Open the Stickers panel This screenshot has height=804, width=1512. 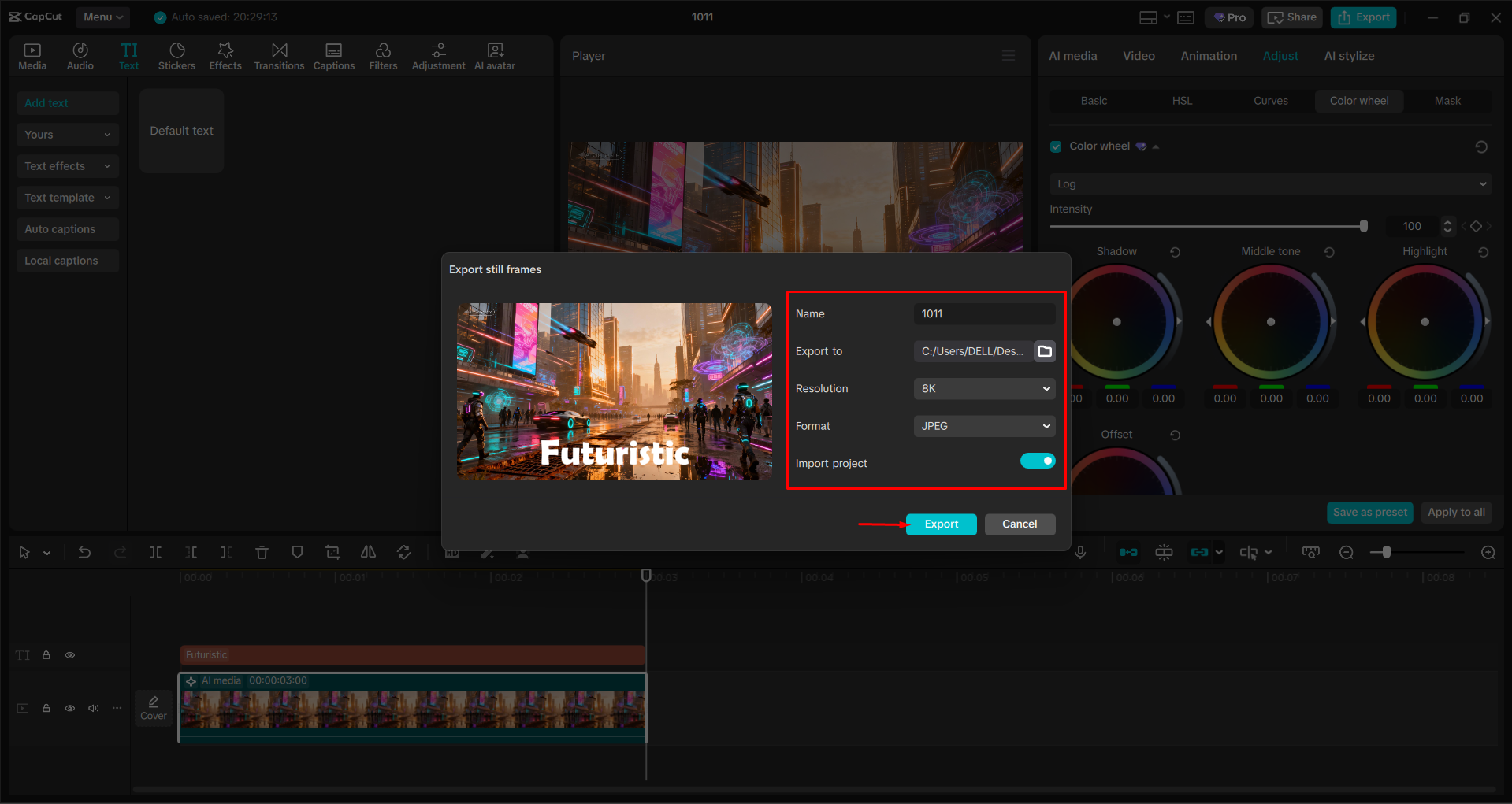pyautogui.click(x=176, y=55)
